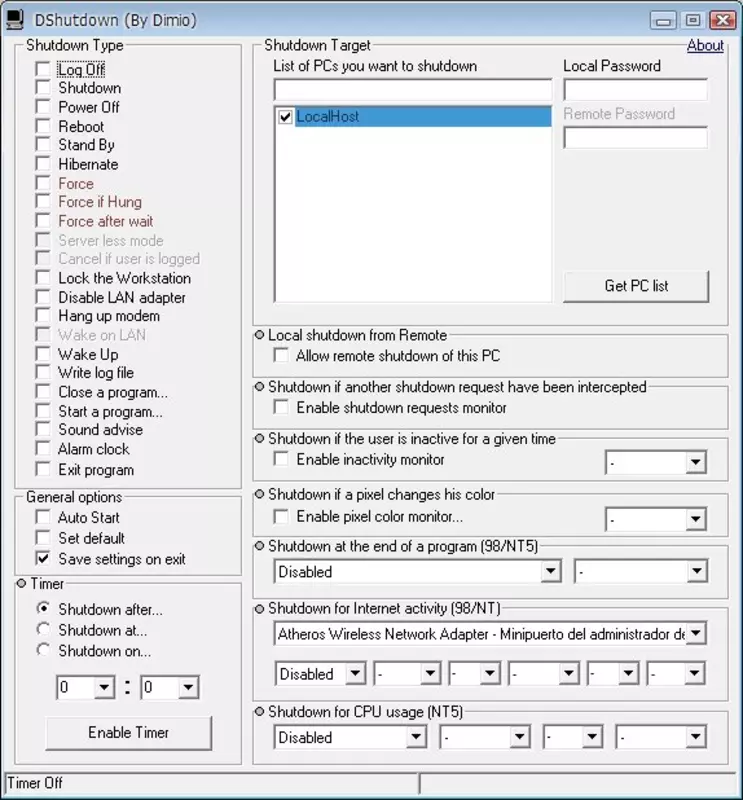The width and height of the screenshot is (743, 800).
Task: Select the Reboot checkbox
Action: (x=43, y=126)
